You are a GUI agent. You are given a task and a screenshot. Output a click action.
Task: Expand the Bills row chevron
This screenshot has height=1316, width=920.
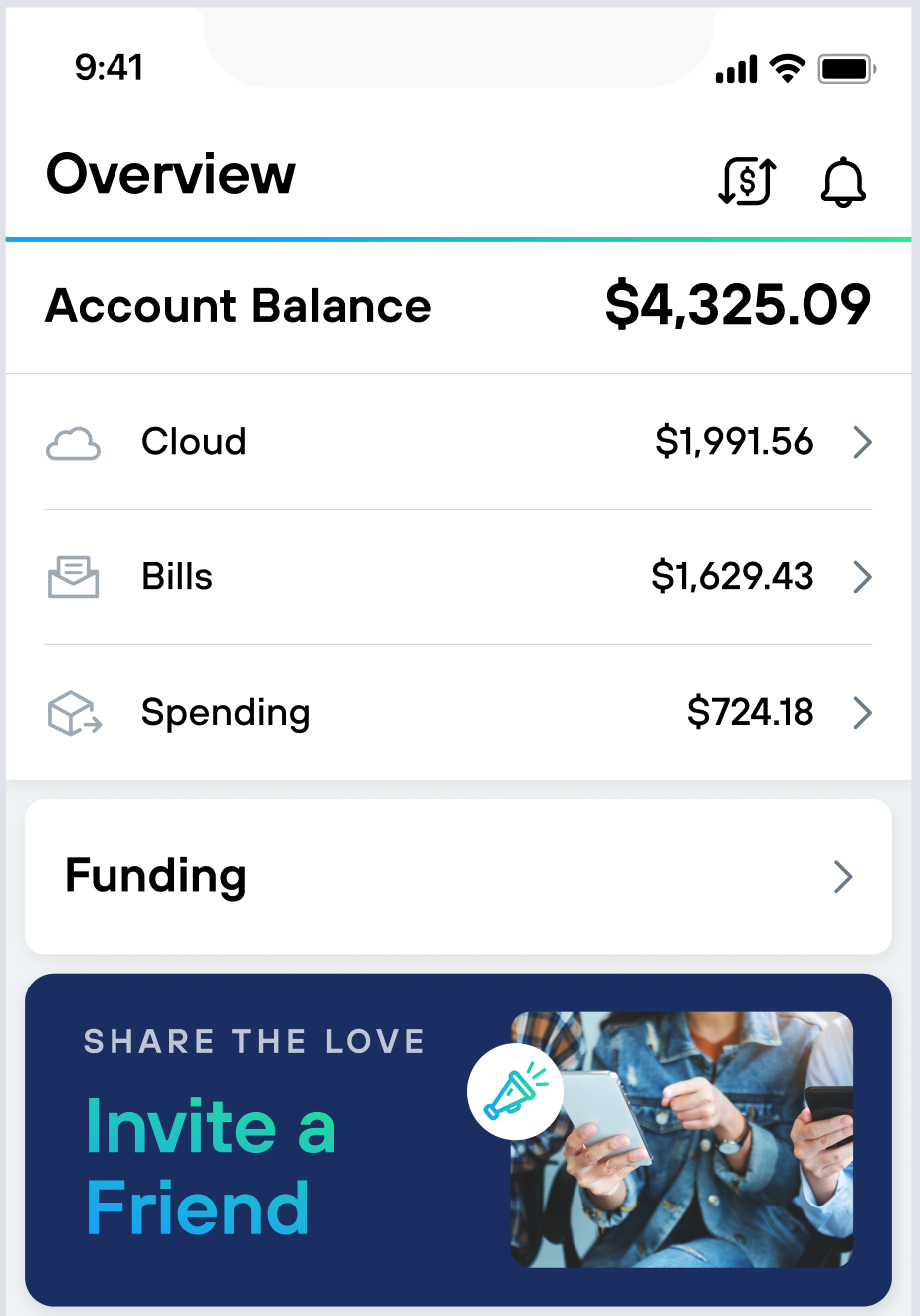click(x=863, y=577)
